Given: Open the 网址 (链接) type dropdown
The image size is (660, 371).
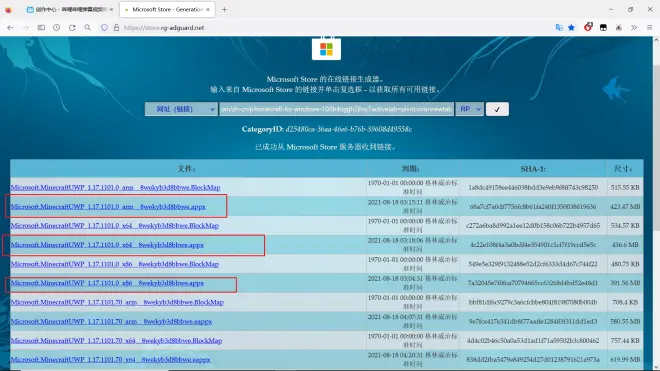Looking at the screenshot, I should (181, 109).
